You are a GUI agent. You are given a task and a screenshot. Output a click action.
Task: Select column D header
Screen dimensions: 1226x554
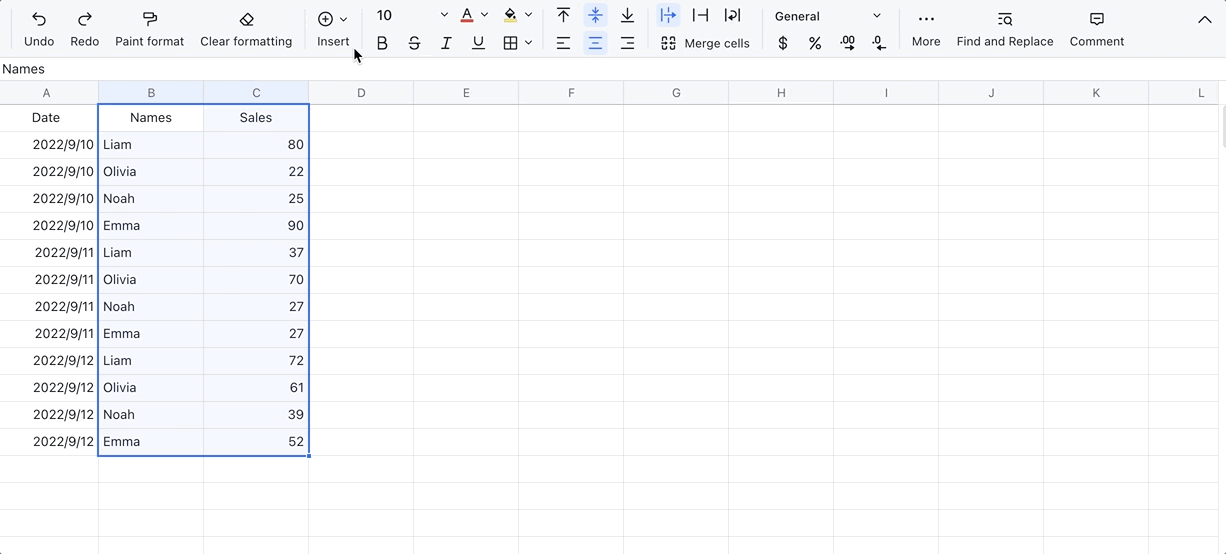(x=361, y=93)
